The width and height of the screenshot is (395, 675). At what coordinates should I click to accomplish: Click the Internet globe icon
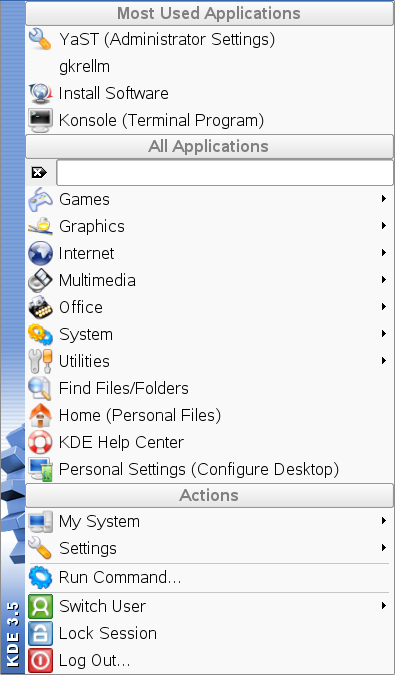[40, 253]
